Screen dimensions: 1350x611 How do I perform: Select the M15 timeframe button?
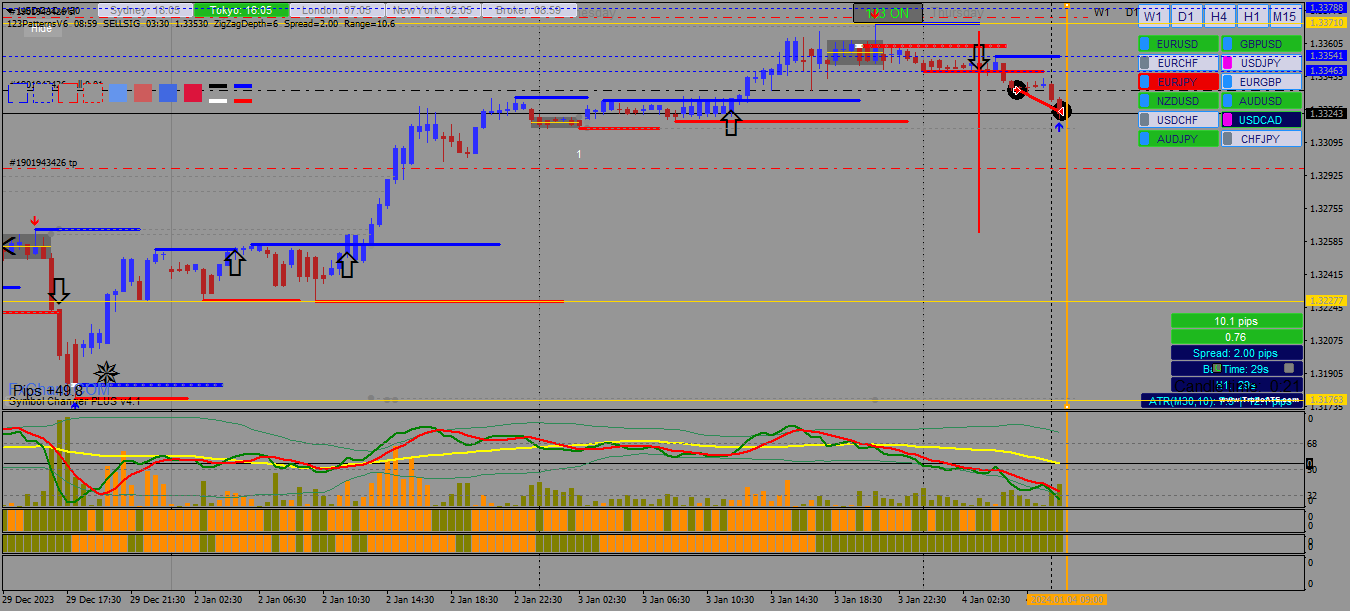[1284, 17]
